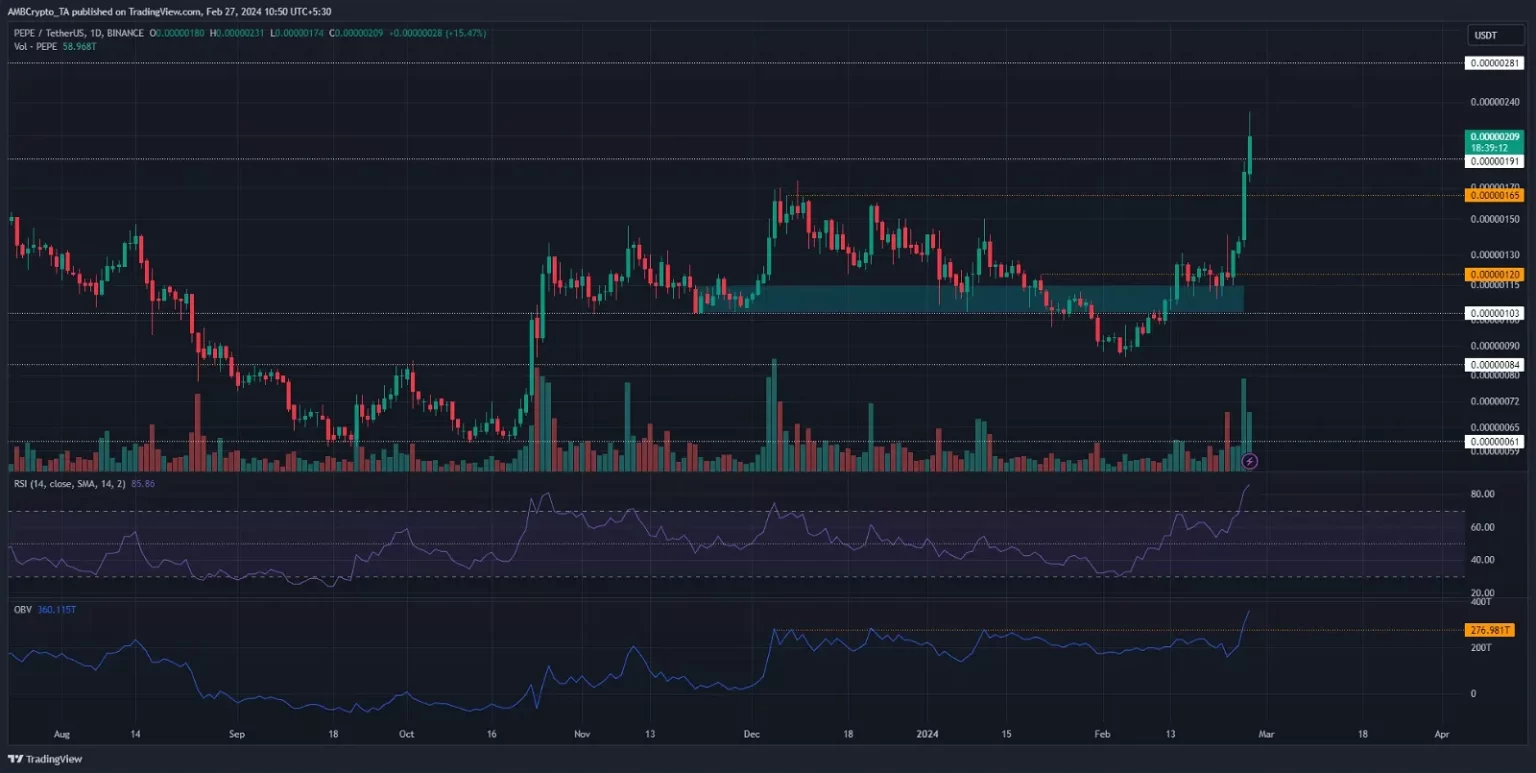Click the 0.00000103 support level label

pos(1494,313)
